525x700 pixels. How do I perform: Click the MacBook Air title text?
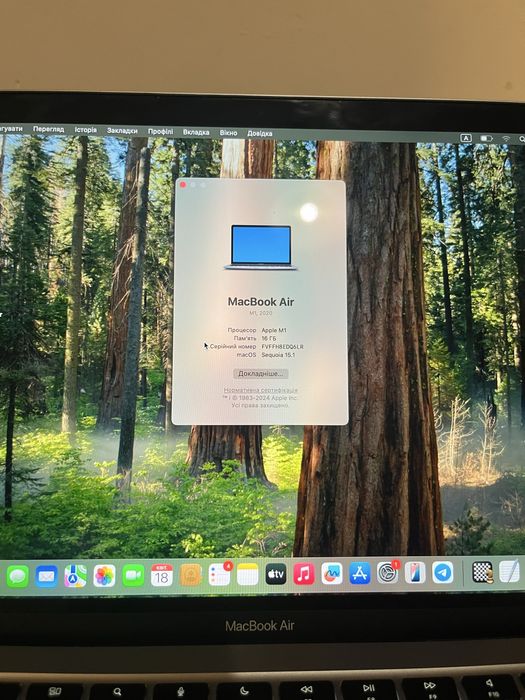(x=261, y=302)
